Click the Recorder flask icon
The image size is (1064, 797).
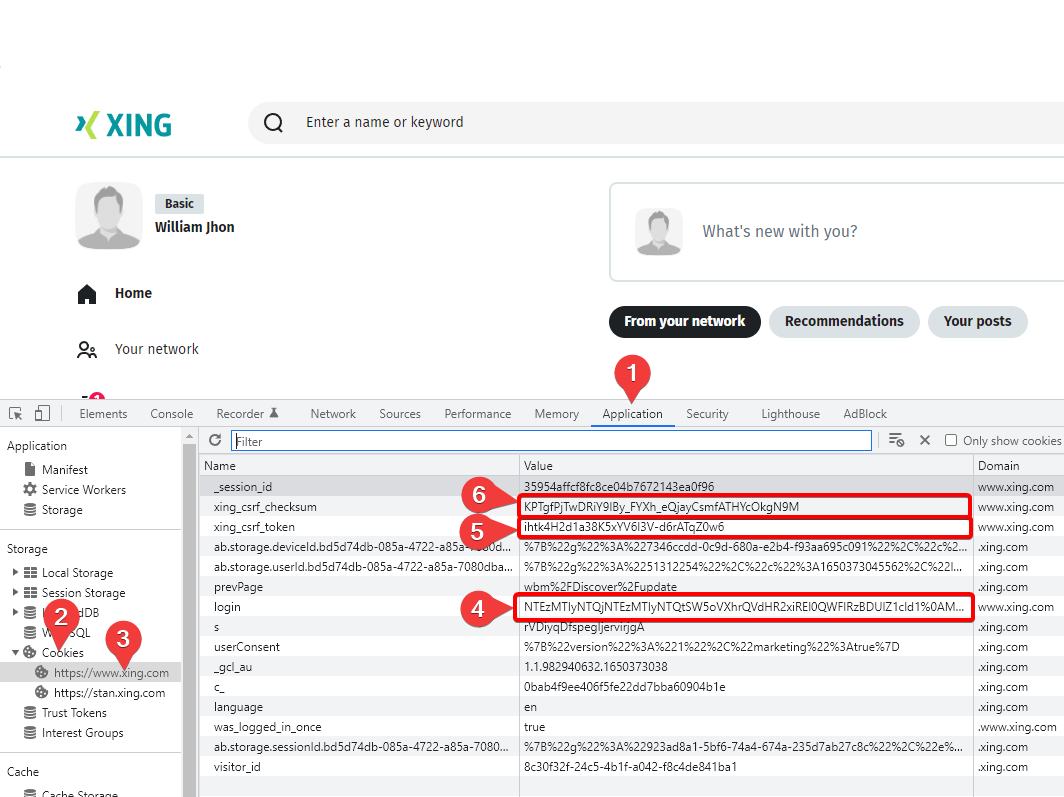(274, 412)
